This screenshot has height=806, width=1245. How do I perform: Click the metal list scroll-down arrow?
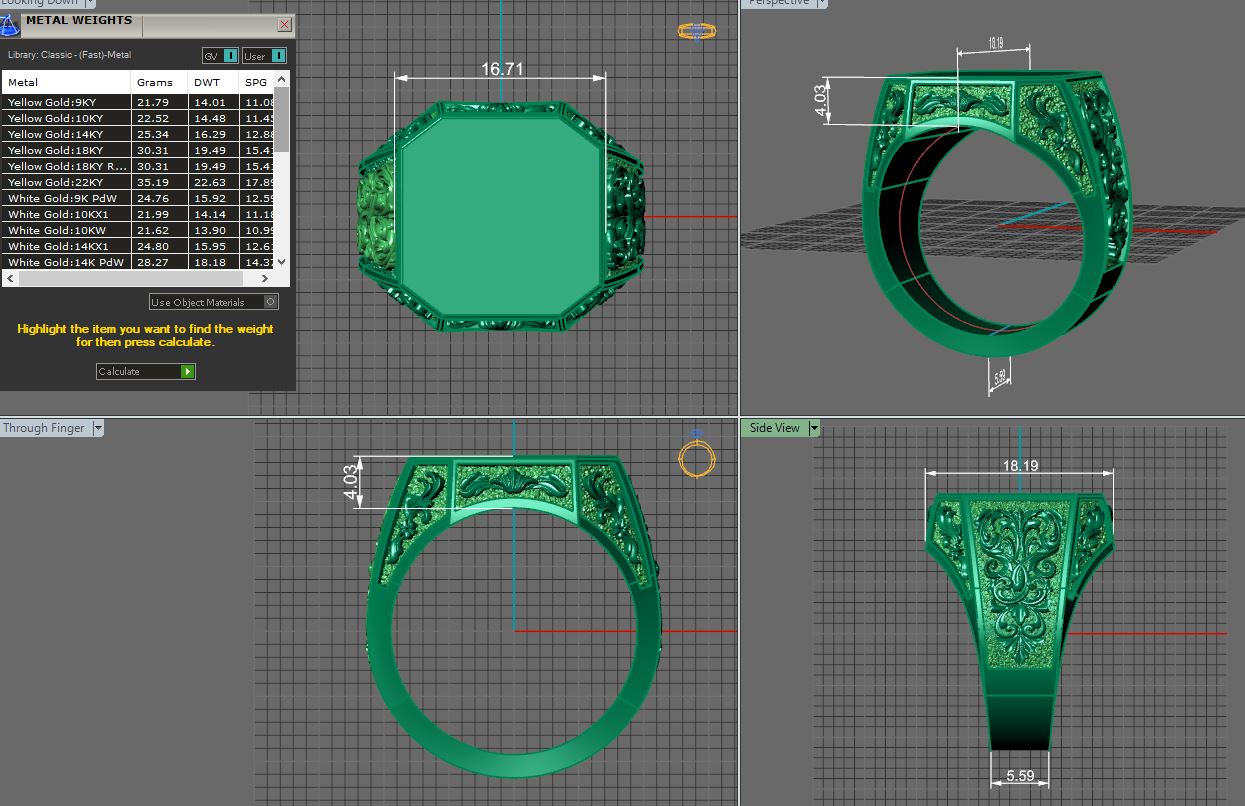(281, 262)
